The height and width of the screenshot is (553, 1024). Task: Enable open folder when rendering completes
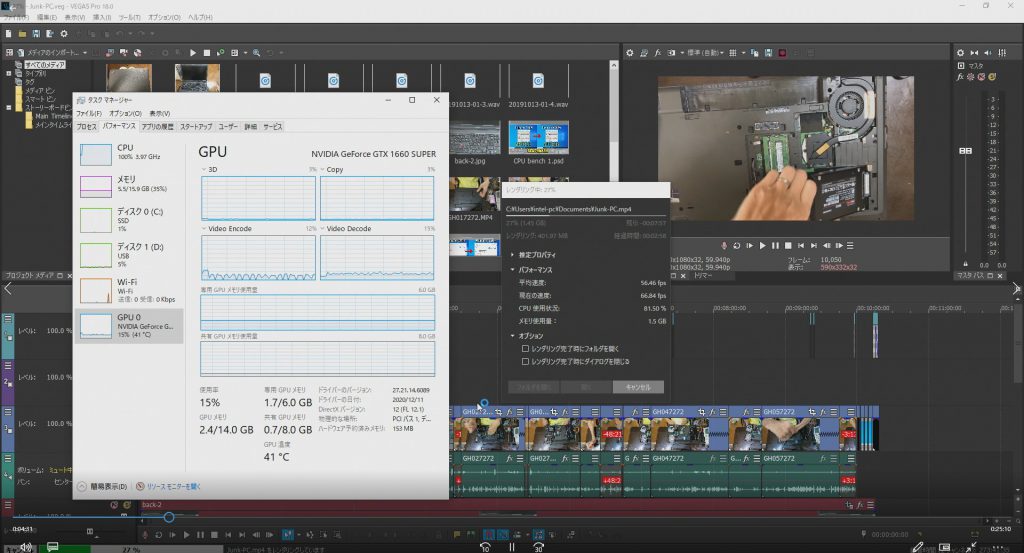point(526,349)
